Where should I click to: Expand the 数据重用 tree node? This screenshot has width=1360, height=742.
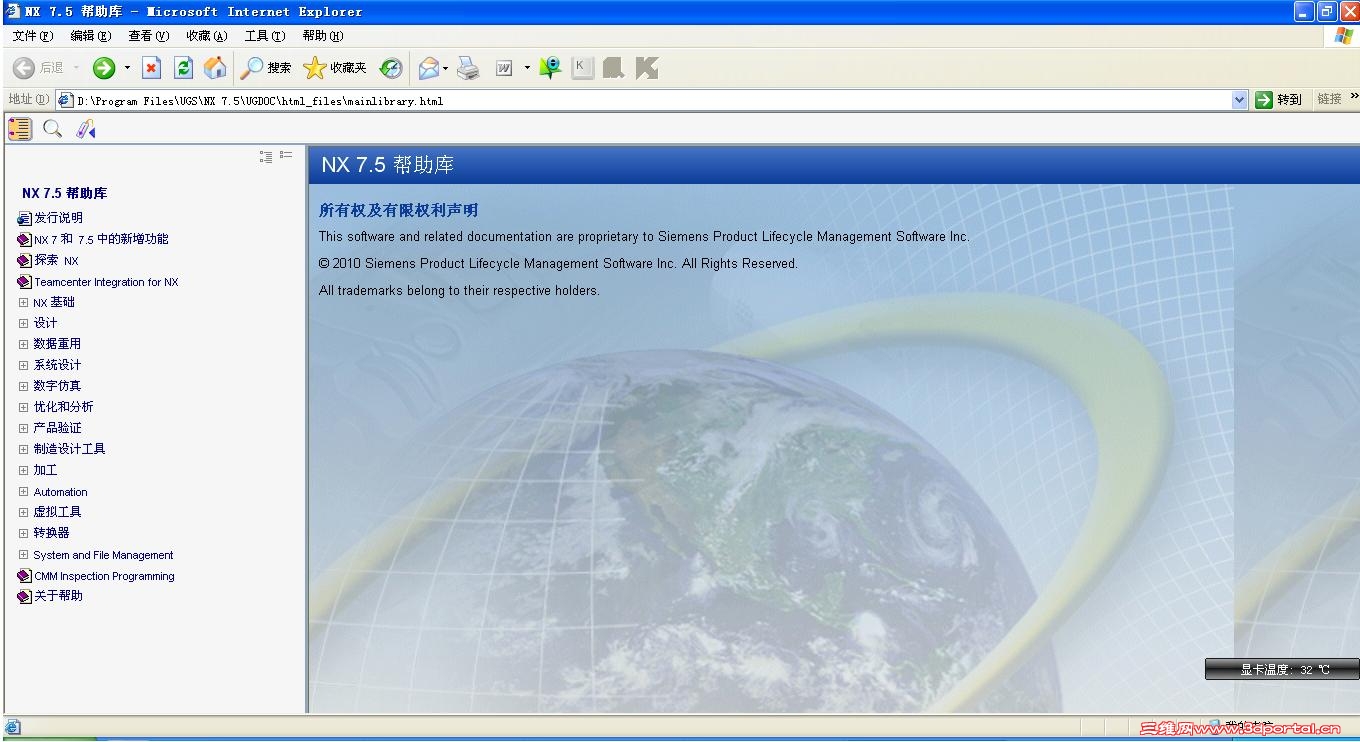click(24, 344)
